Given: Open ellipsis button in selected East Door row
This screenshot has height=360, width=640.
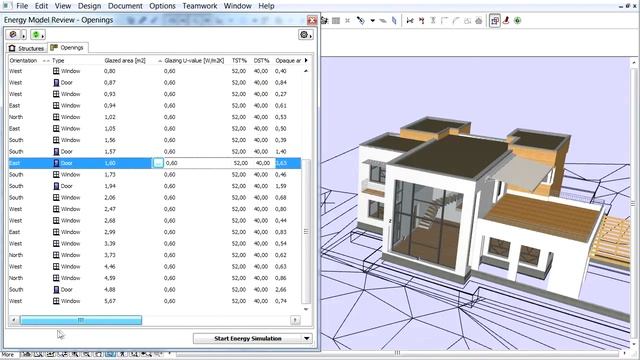Looking at the screenshot, I should (158, 163).
